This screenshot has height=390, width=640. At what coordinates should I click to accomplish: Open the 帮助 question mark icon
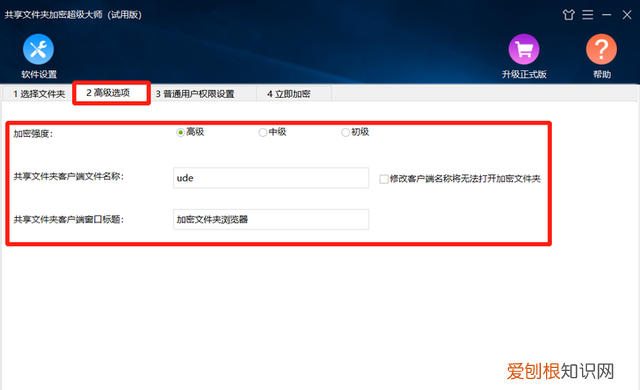pos(601,49)
